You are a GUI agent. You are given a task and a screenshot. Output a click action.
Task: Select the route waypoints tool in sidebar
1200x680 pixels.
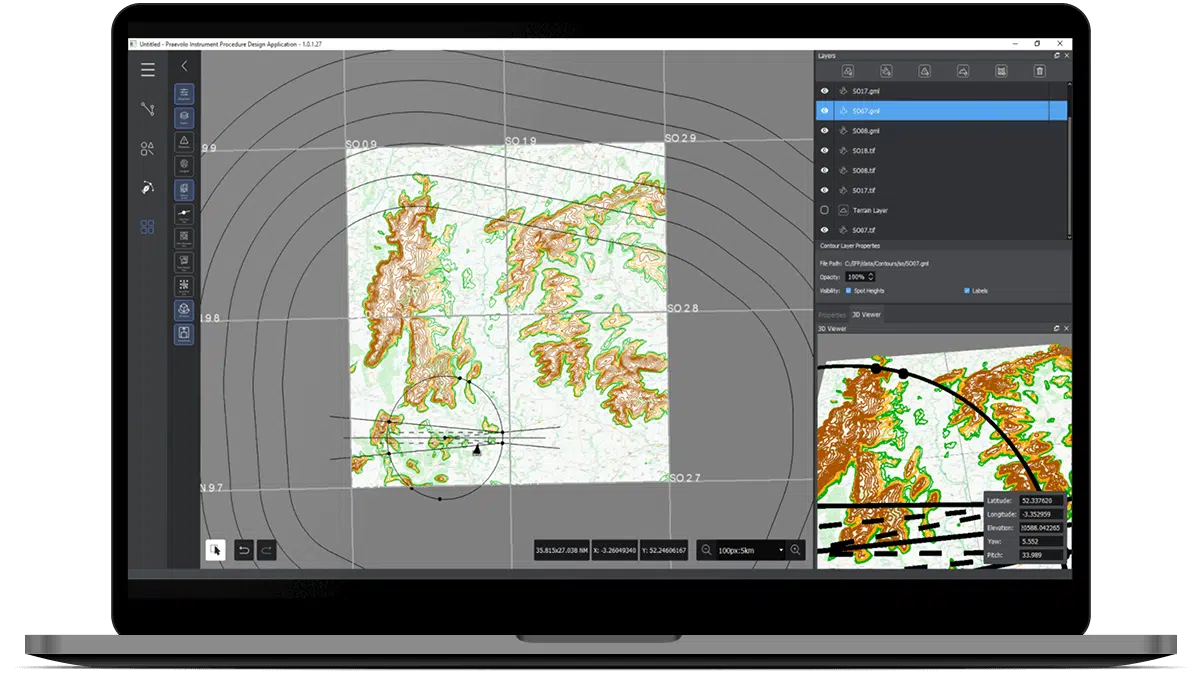148,108
